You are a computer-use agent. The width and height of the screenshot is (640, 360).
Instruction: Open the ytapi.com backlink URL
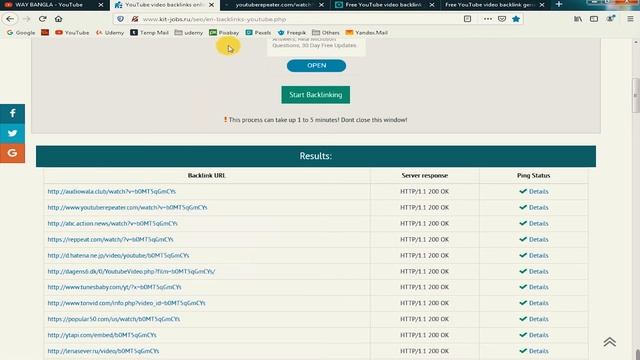tap(102, 335)
